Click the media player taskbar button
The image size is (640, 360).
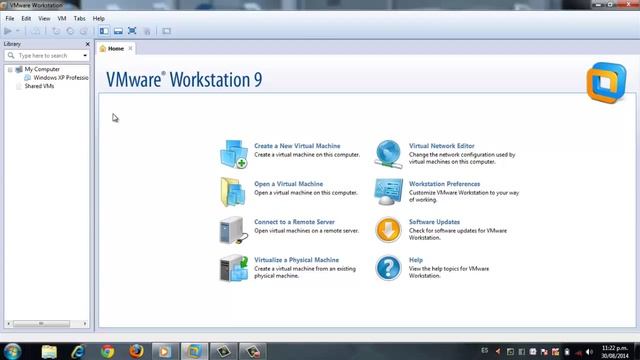[x=165, y=351]
